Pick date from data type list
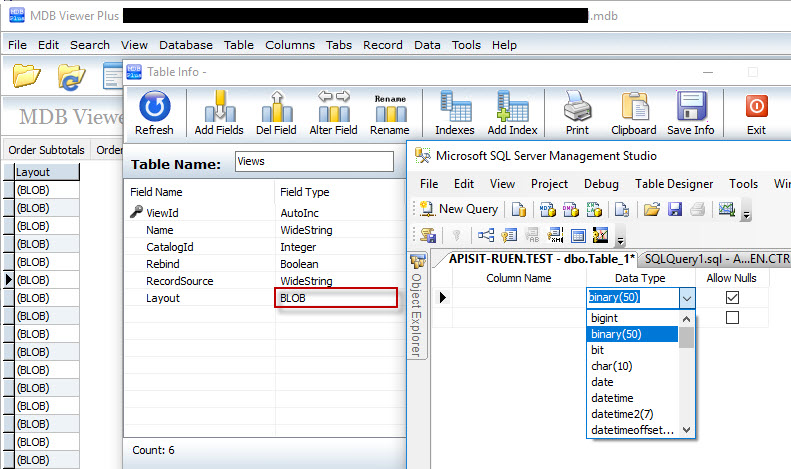791x469 pixels. [633, 382]
